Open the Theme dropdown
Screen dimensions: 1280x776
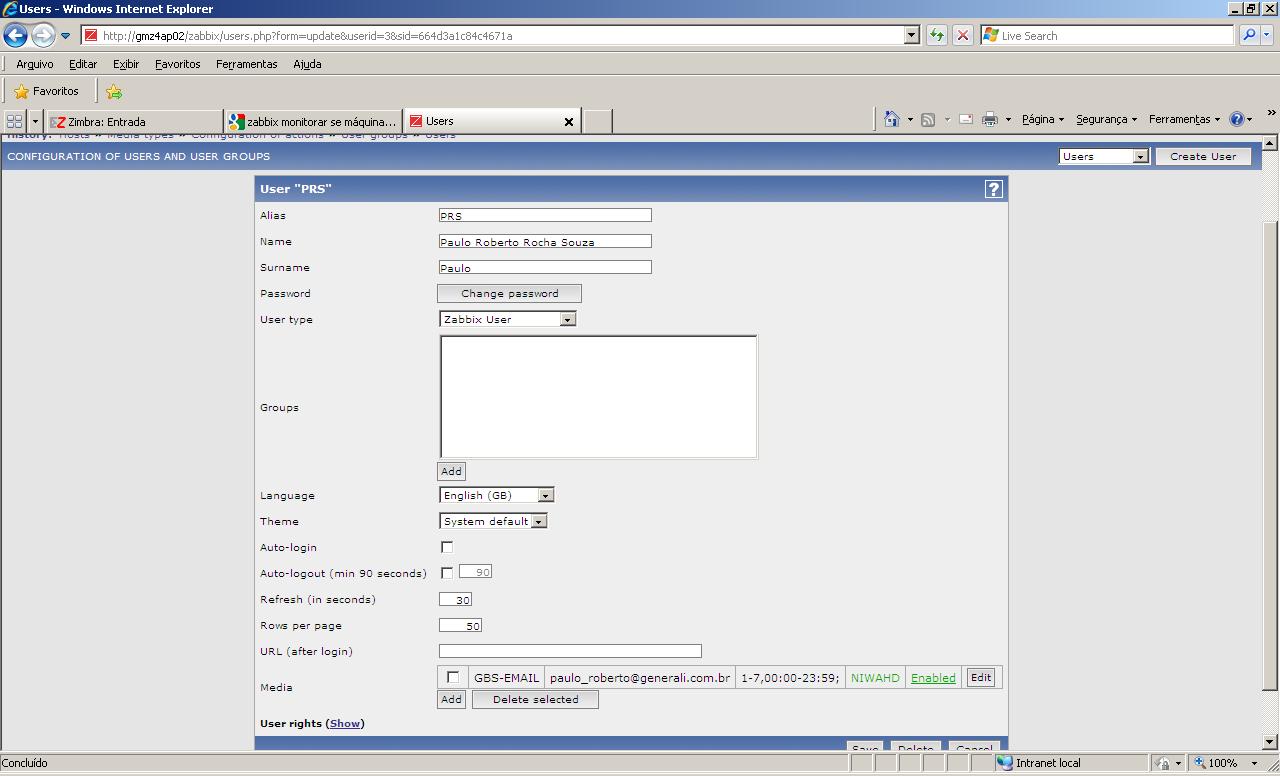(494, 521)
